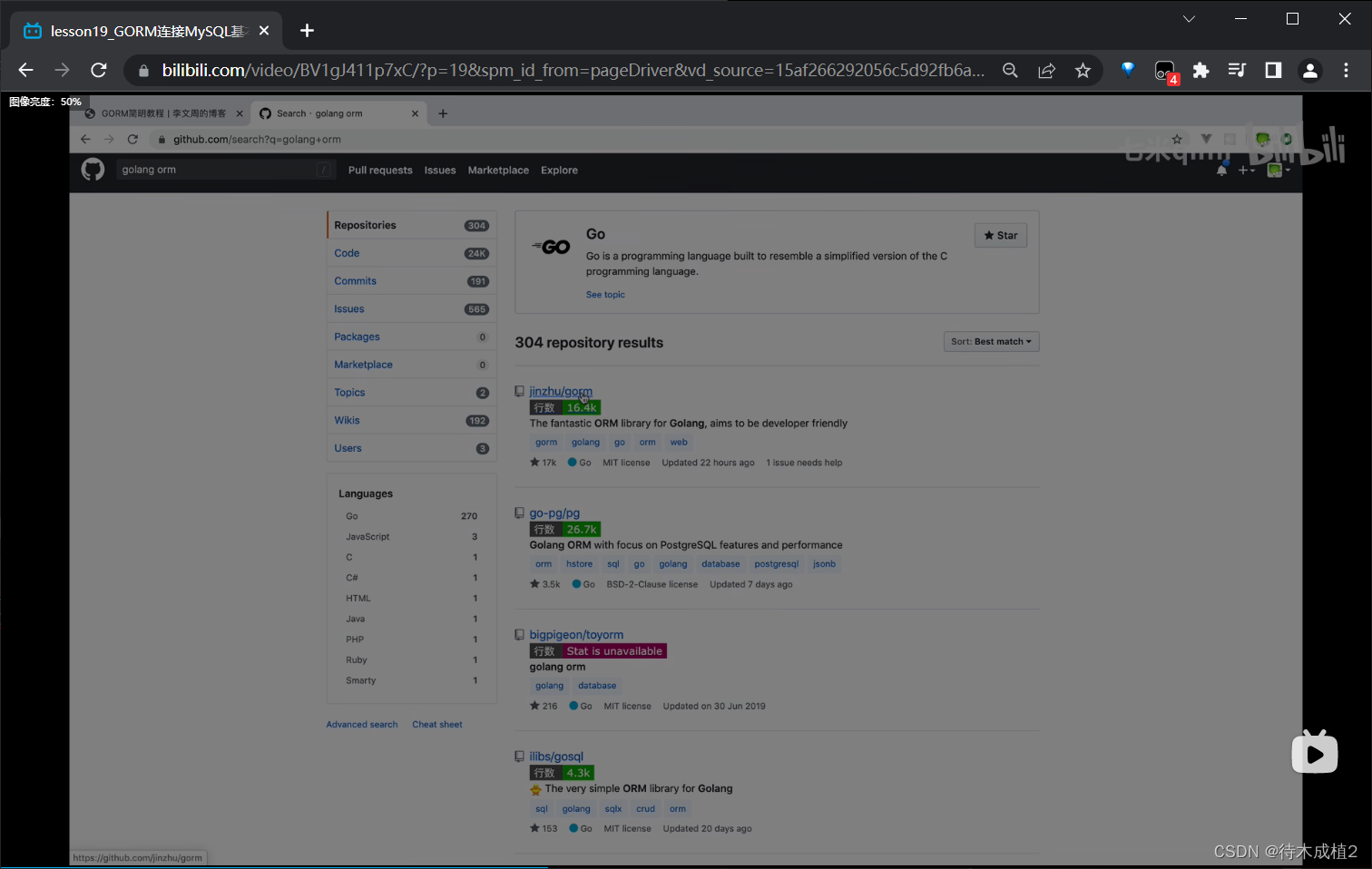
Task: Click the postgresql topic tag
Action: pos(777,564)
